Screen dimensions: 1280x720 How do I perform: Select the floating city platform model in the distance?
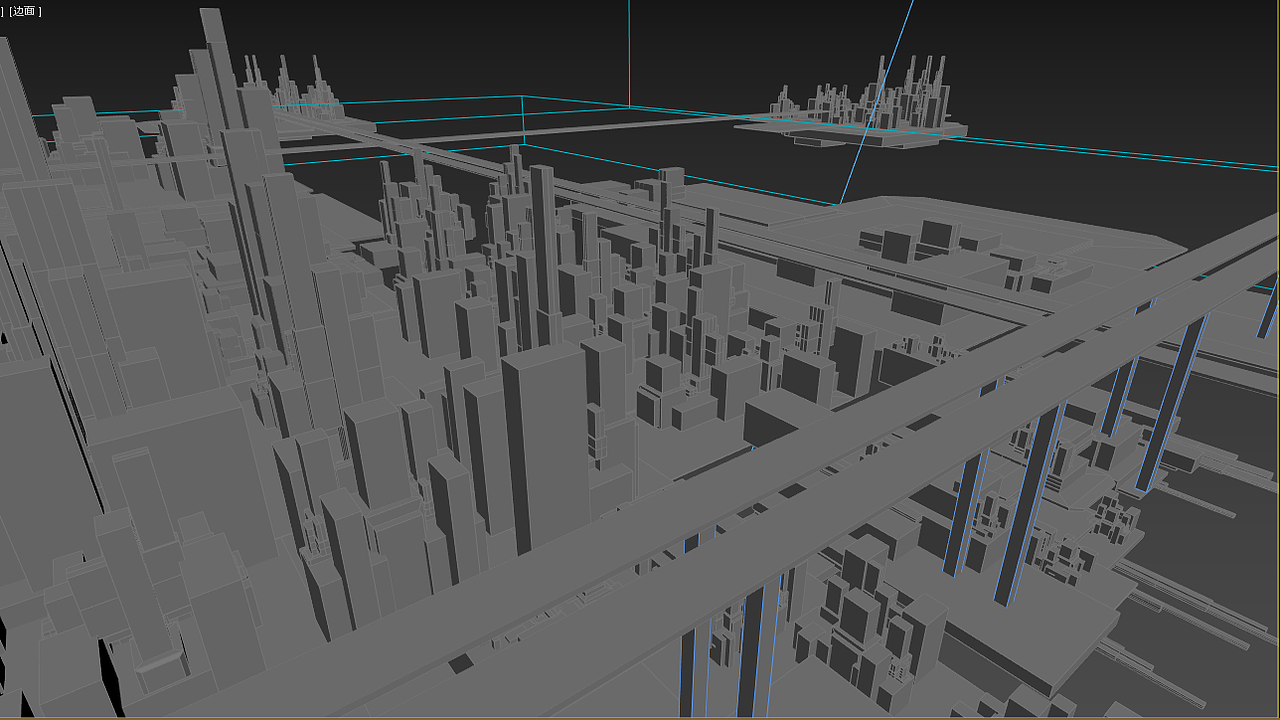[x=851, y=103]
